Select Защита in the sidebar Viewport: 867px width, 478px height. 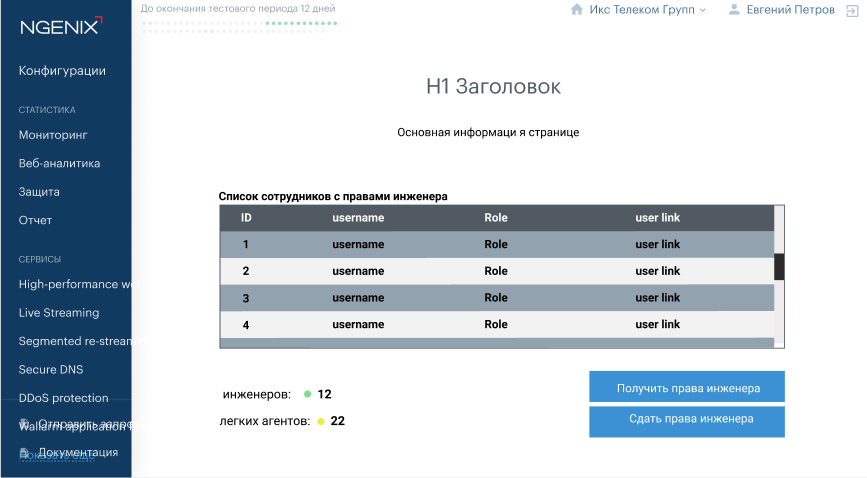pos(39,192)
